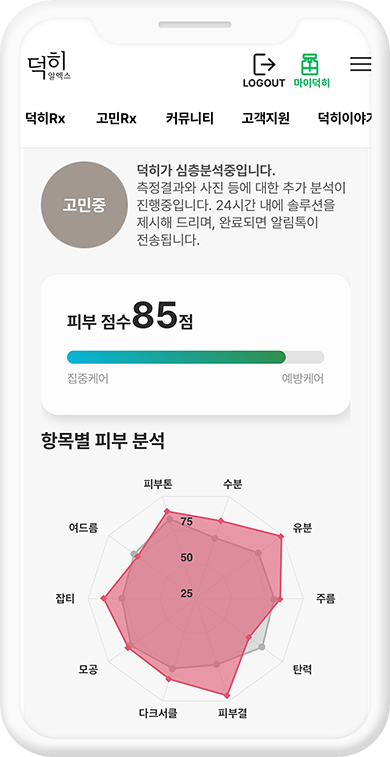Click the skin score progress bar
Screen dimensions: 390x757
[x=195, y=357]
